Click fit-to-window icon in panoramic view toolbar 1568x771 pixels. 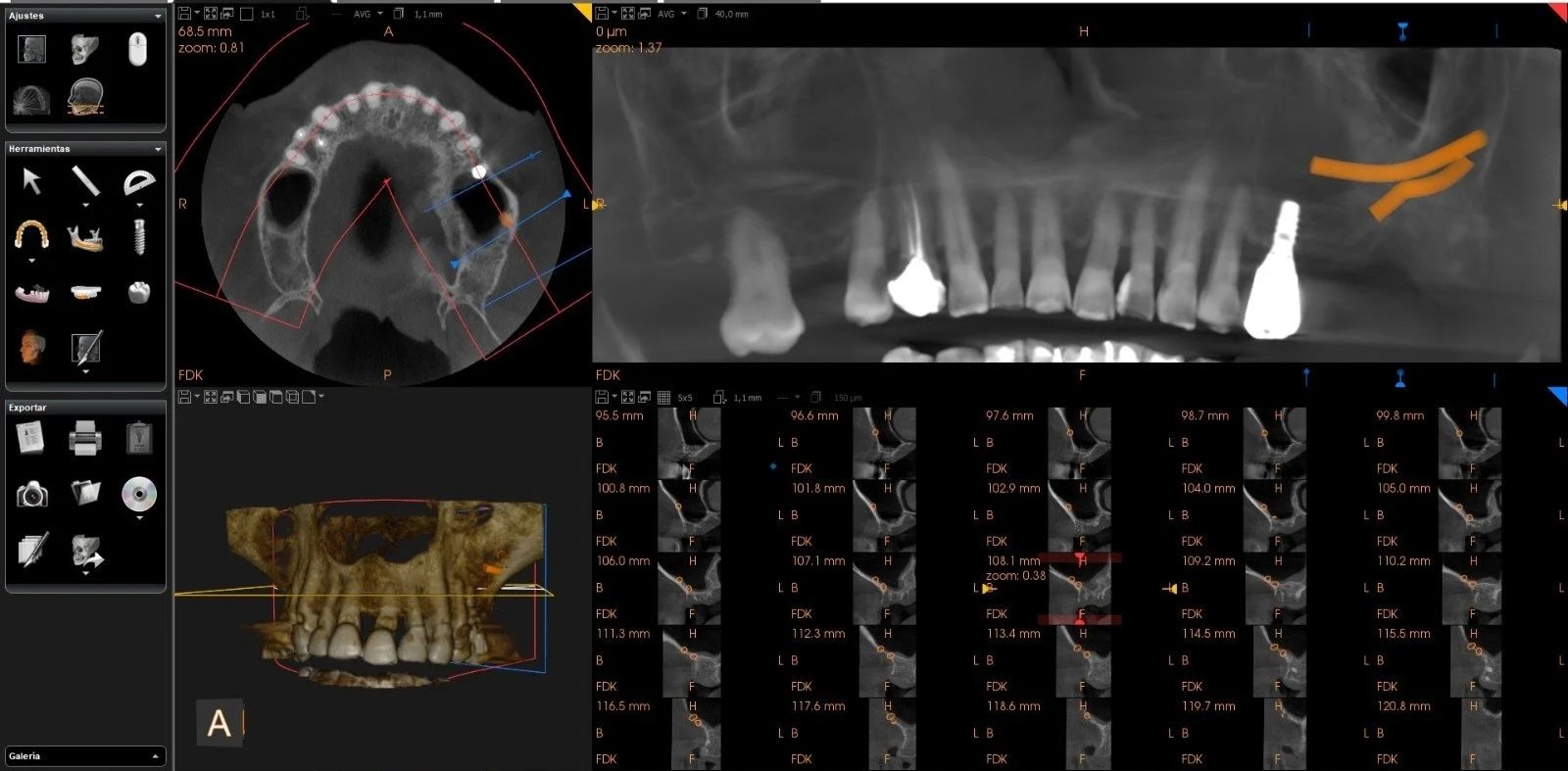click(627, 14)
